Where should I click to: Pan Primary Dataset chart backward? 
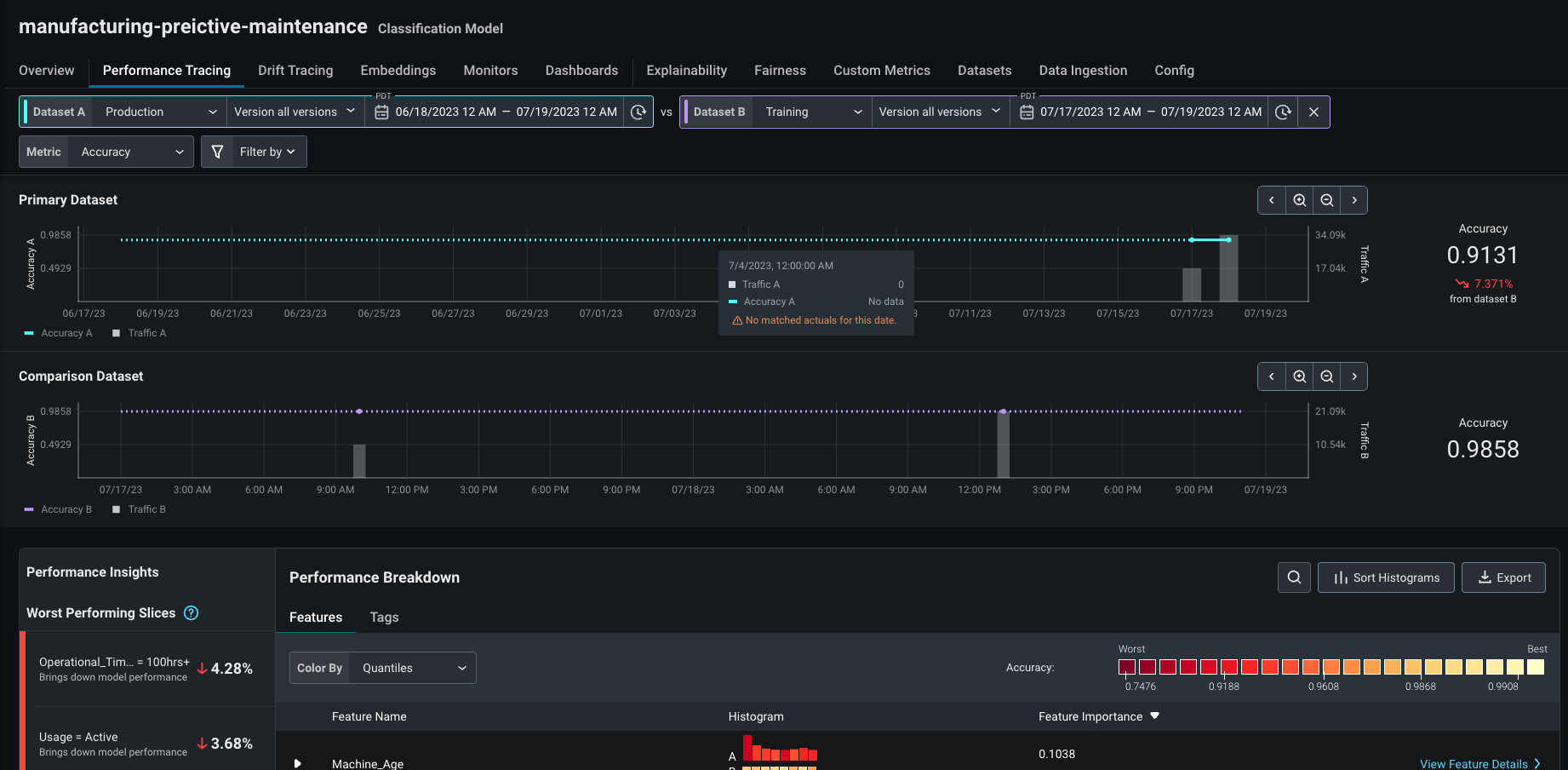pos(1272,200)
